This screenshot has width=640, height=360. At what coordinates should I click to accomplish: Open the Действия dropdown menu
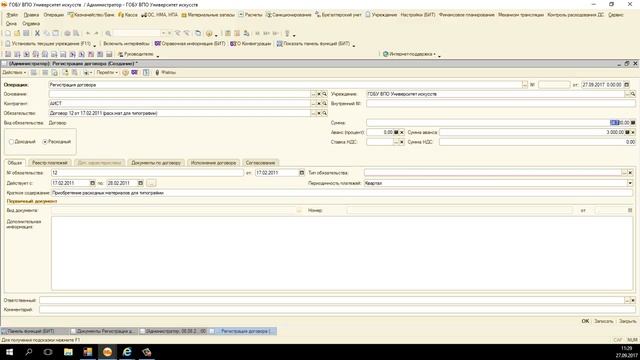pos(14,73)
